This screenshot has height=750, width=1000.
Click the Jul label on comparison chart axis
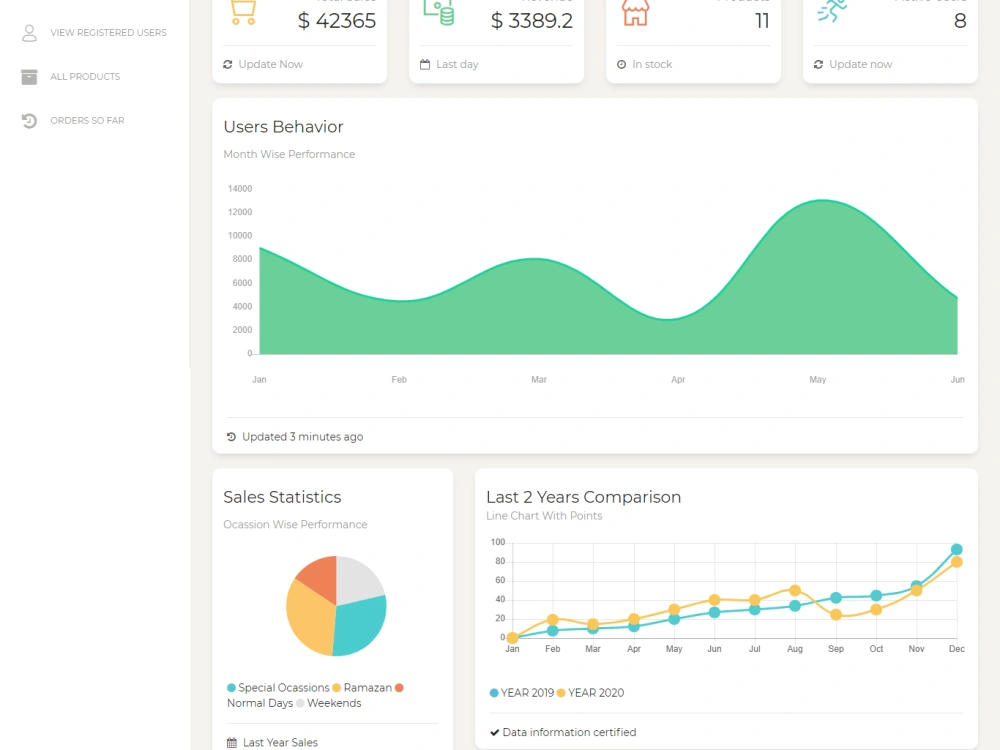click(x=754, y=649)
